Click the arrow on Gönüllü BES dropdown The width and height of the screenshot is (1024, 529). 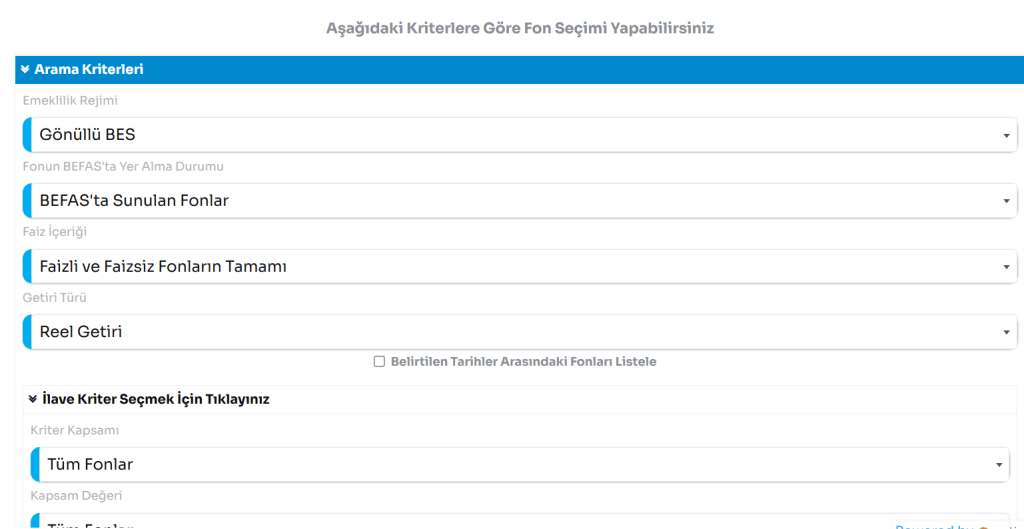coord(1006,136)
